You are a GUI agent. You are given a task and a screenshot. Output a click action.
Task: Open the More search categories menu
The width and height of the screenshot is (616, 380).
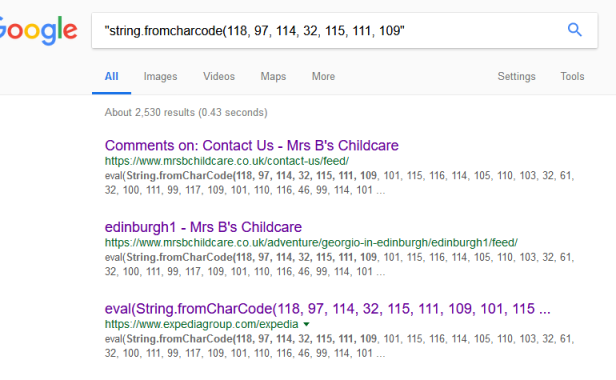(x=323, y=77)
